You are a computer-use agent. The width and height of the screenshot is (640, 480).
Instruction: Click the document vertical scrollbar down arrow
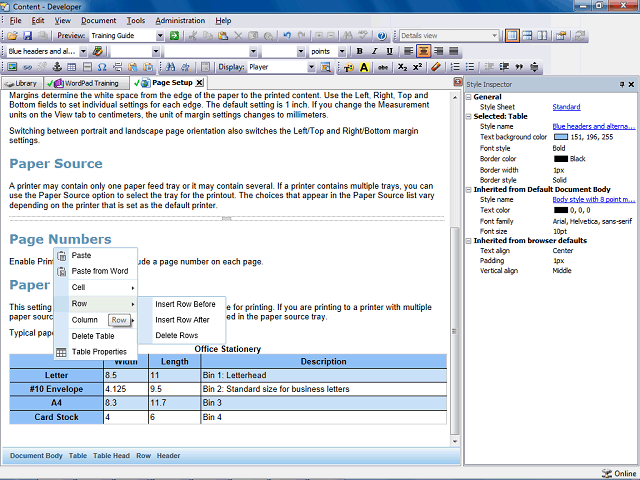(x=455, y=441)
